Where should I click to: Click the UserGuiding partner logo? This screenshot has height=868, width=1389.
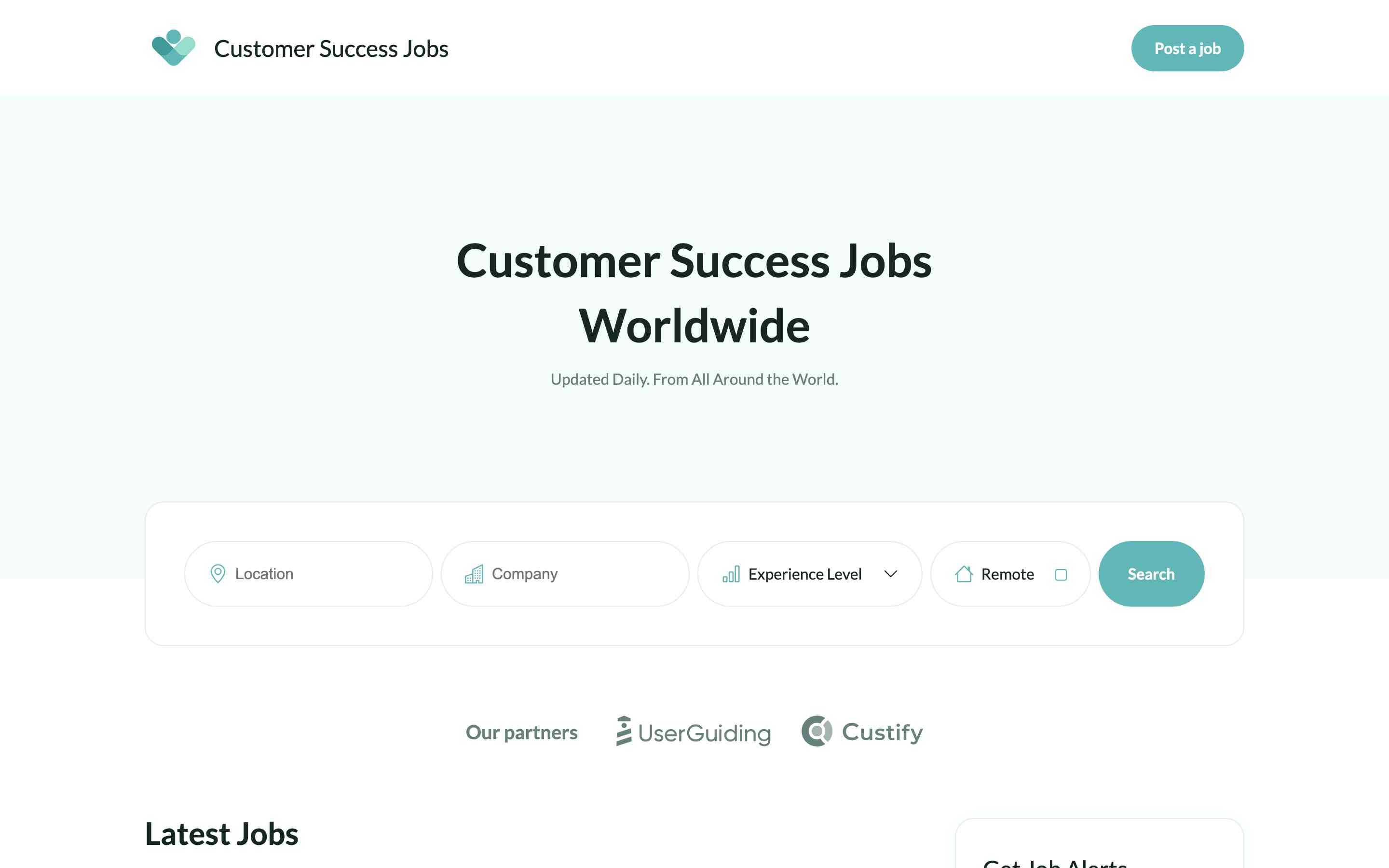693,732
